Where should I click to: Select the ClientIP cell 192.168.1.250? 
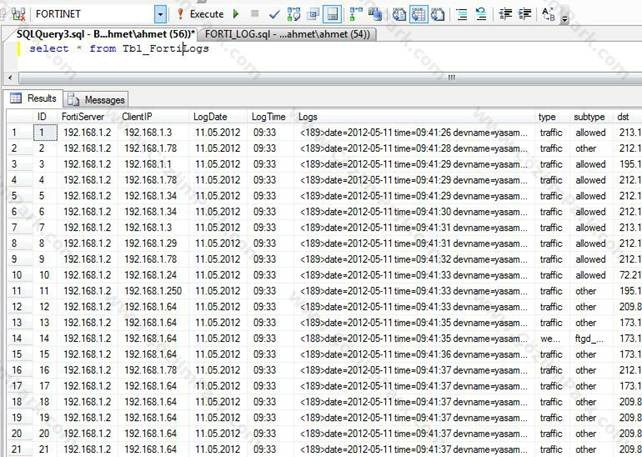(153, 291)
